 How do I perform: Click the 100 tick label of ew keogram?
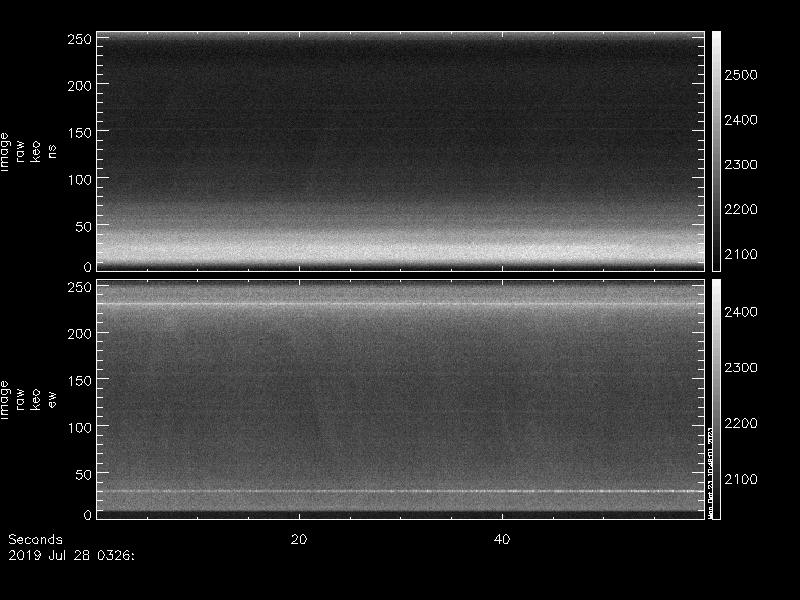point(80,428)
